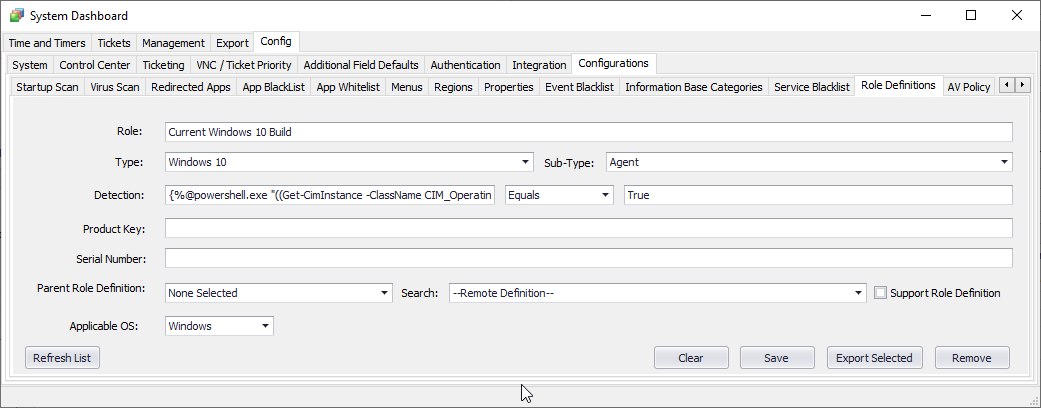Select the Applicable OS dropdown
Viewport: 1041px width, 408px height.
point(218,326)
